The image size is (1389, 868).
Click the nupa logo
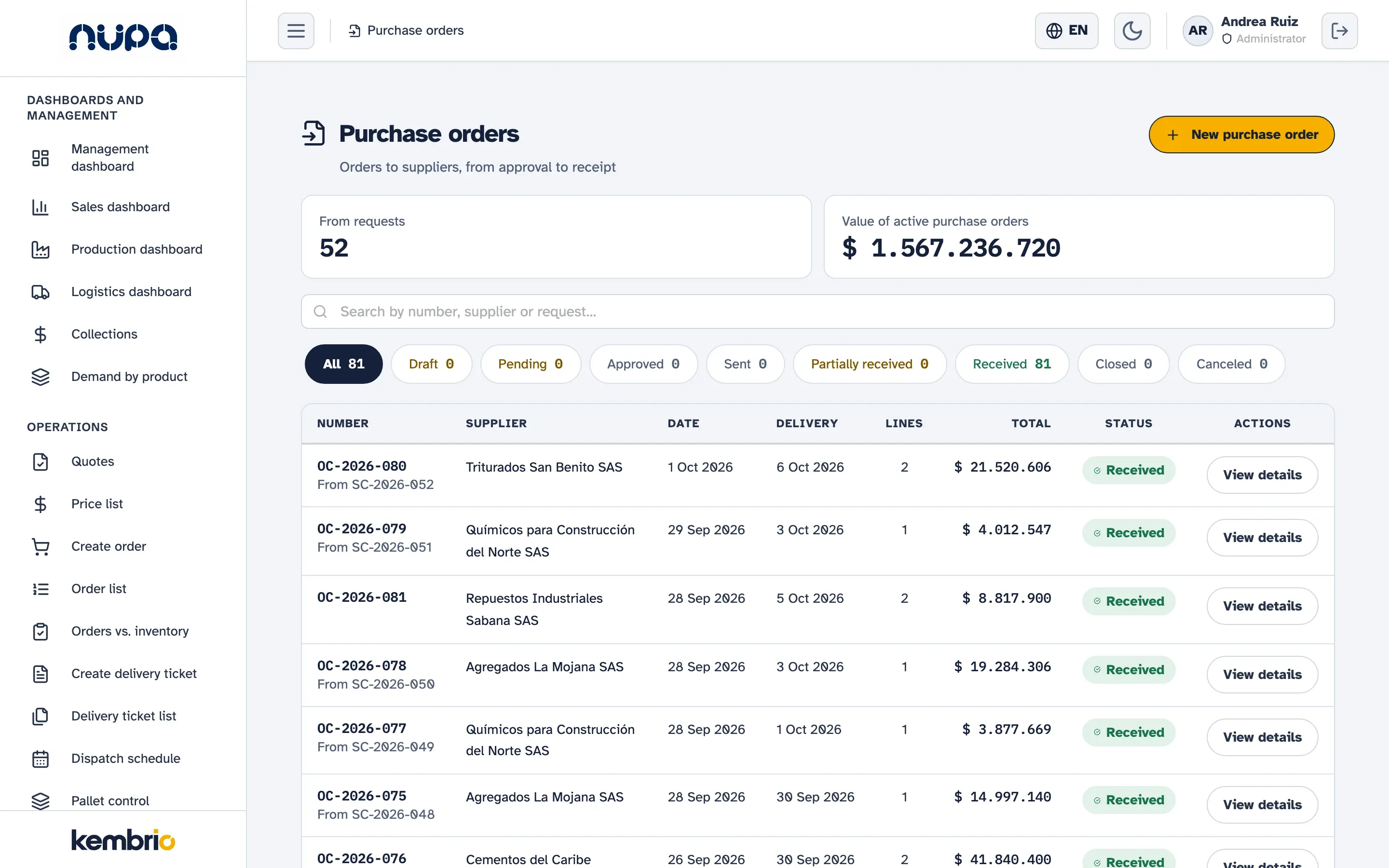coord(123,37)
